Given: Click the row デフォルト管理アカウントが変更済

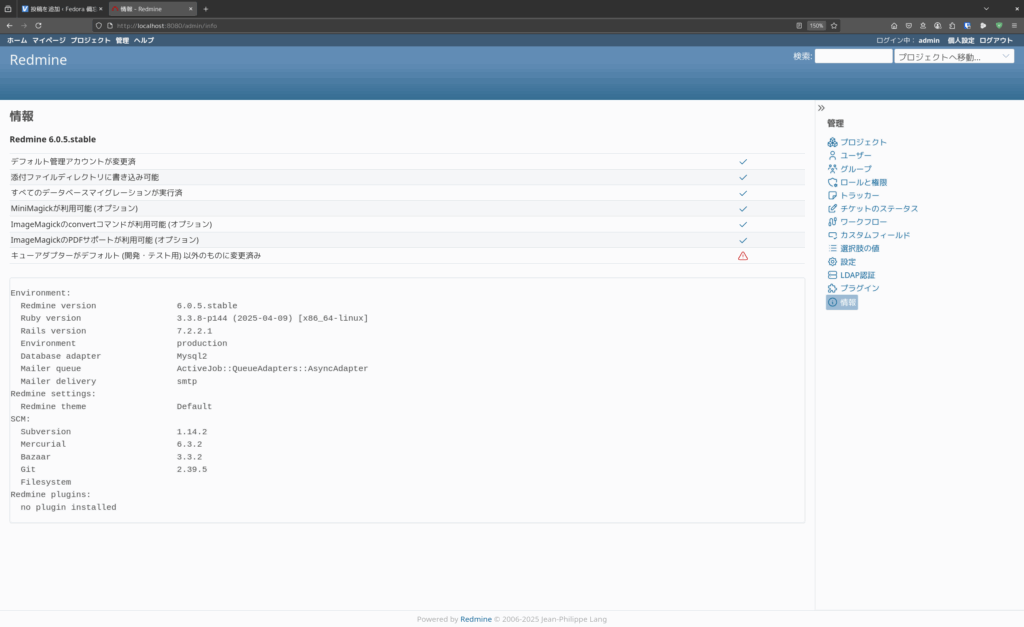Looking at the screenshot, I should pyautogui.click(x=407, y=161).
